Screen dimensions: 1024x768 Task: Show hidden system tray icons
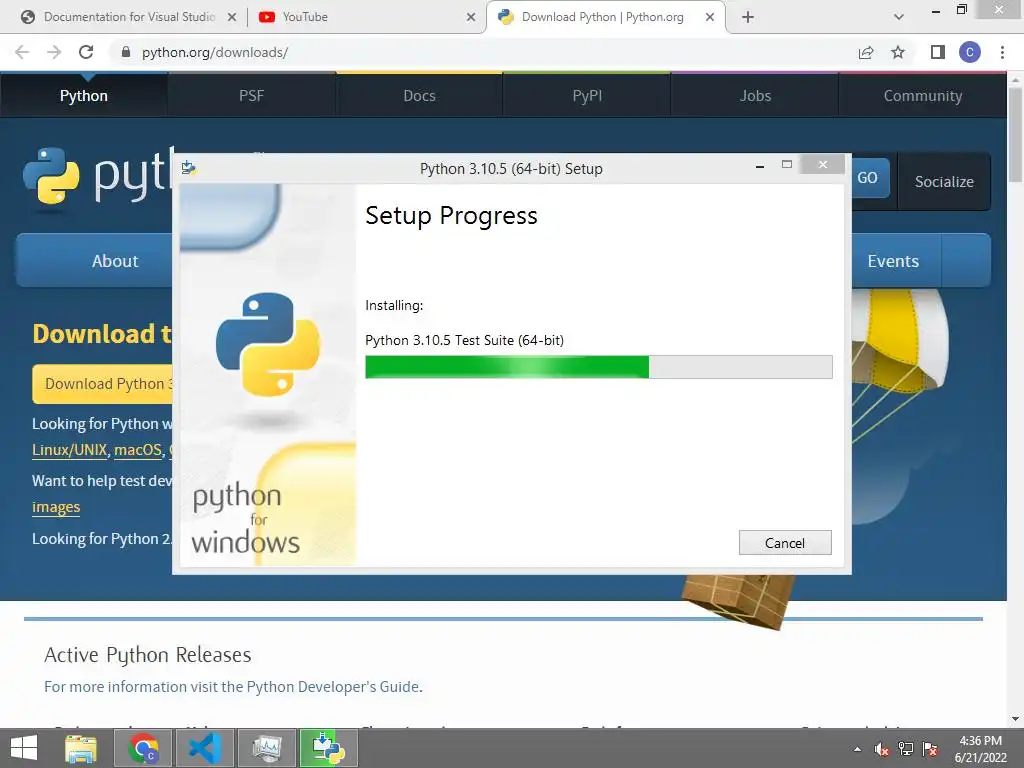coord(857,749)
